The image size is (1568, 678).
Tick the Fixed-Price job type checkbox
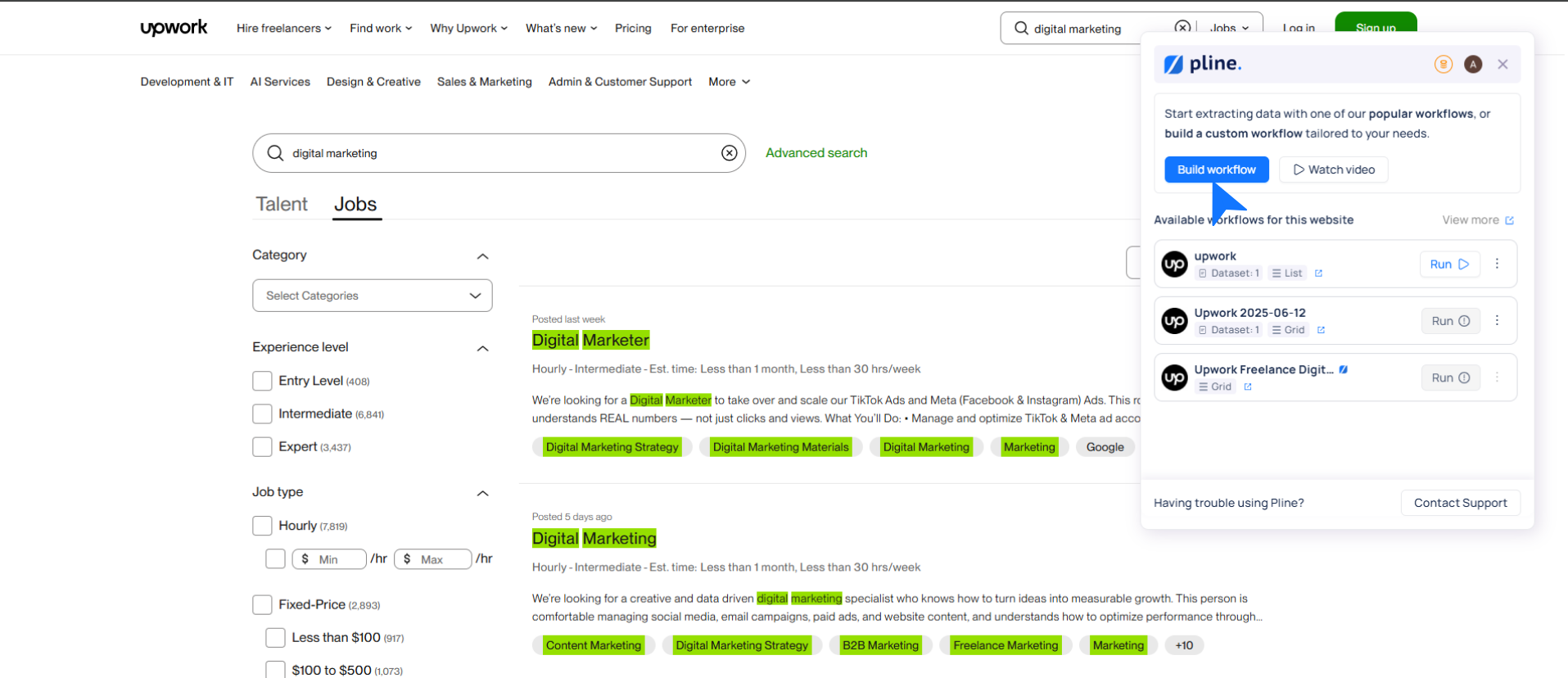pos(262,605)
